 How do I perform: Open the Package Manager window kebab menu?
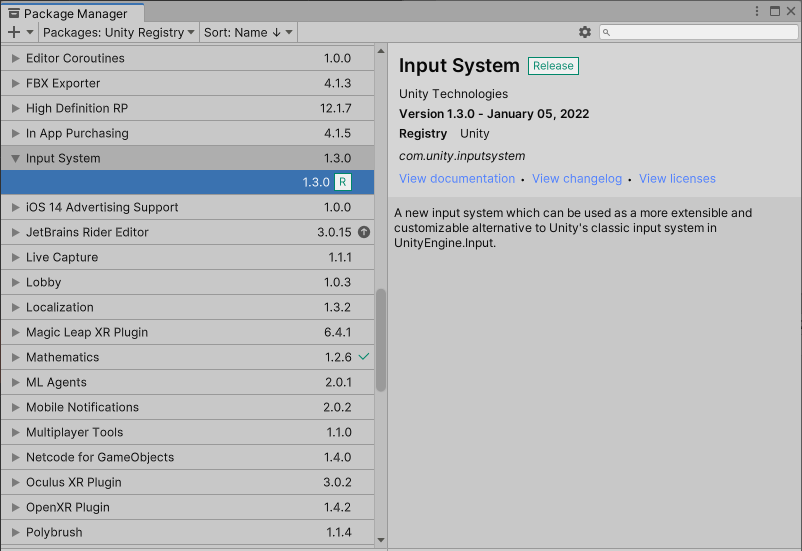757,11
